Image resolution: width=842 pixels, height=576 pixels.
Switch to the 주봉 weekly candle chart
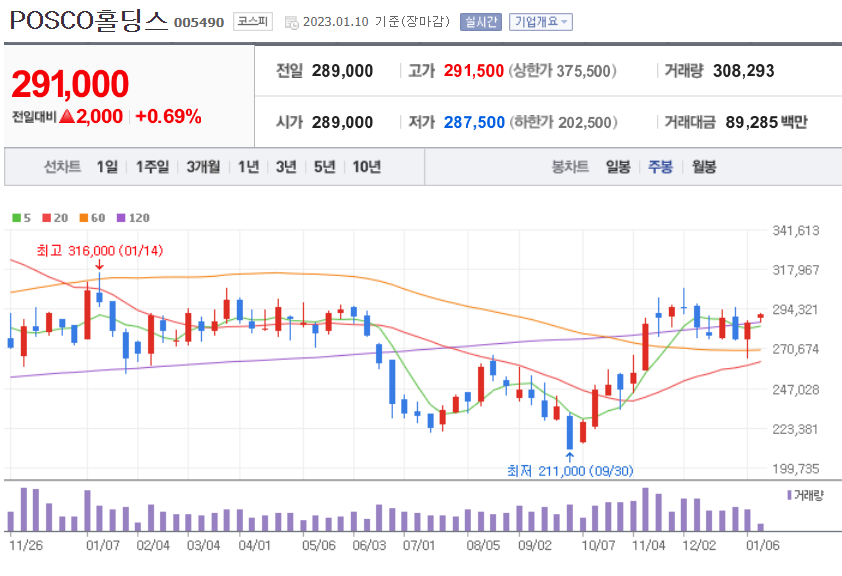pyautogui.click(x=660, y=167)
